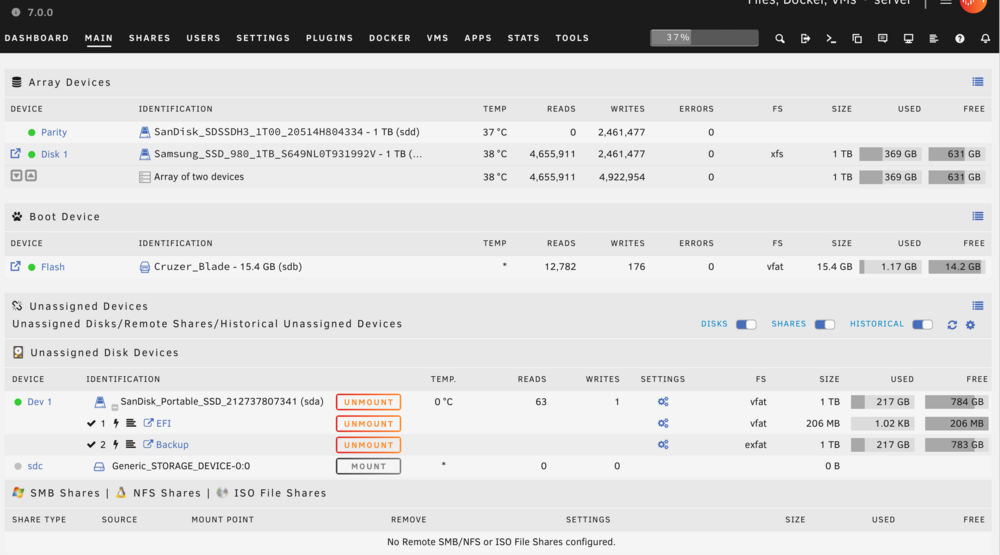
Task: Refresh unassigned devices with the refresh icon
Action: tap(952, 325)
